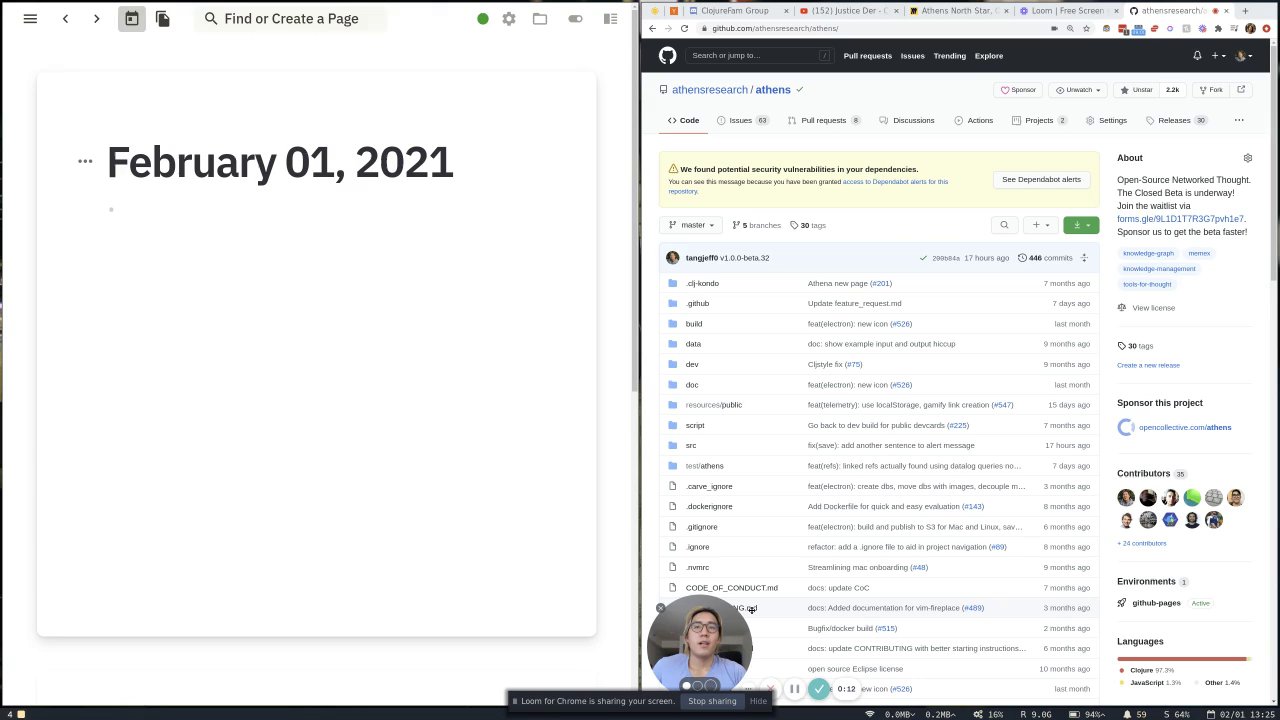Screen dimensions: 1280x720
Task: Click the Find or Create a Page field
Action: [x=290, y=18]
